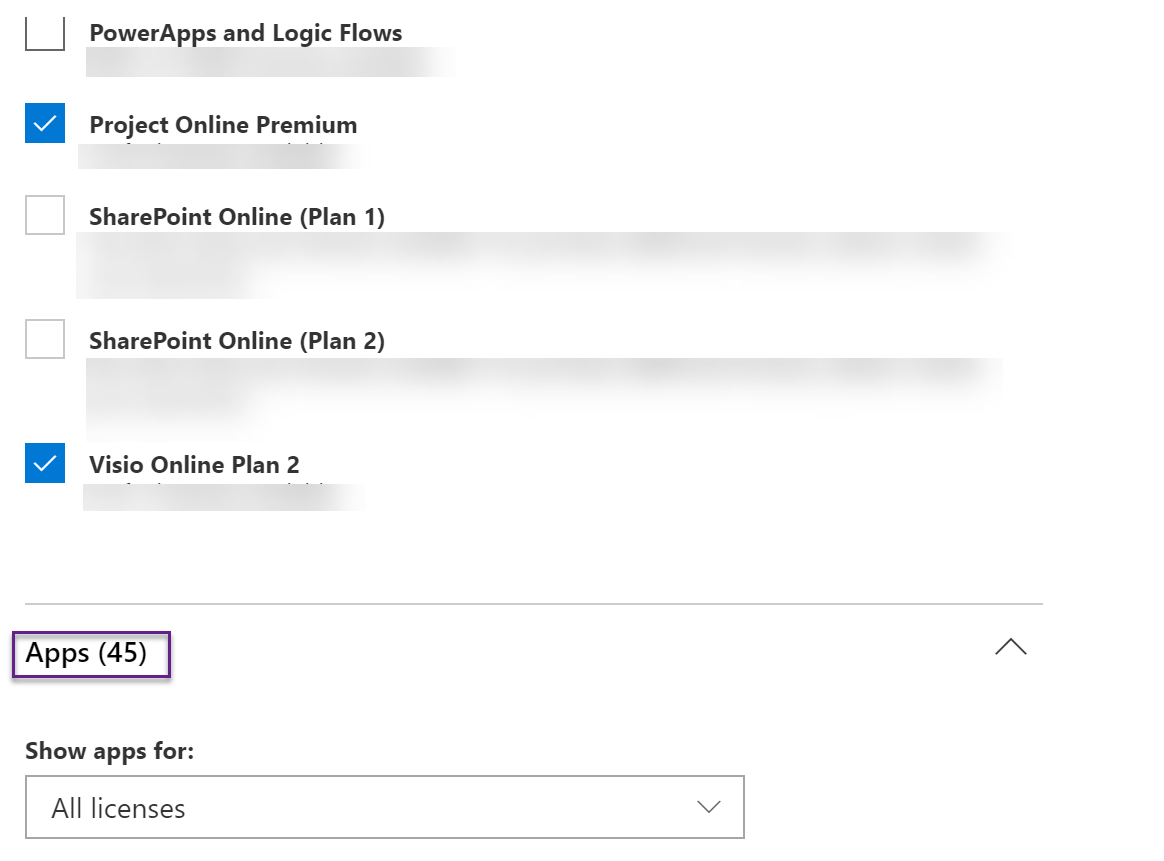
Task: Click the Visio Online Plan 2 label
Action: click(194, 465)
